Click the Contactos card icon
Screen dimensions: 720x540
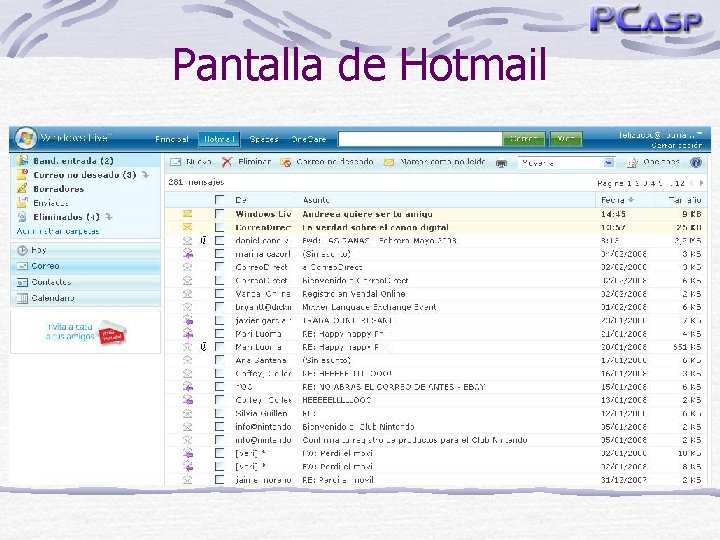click(22, 282)
